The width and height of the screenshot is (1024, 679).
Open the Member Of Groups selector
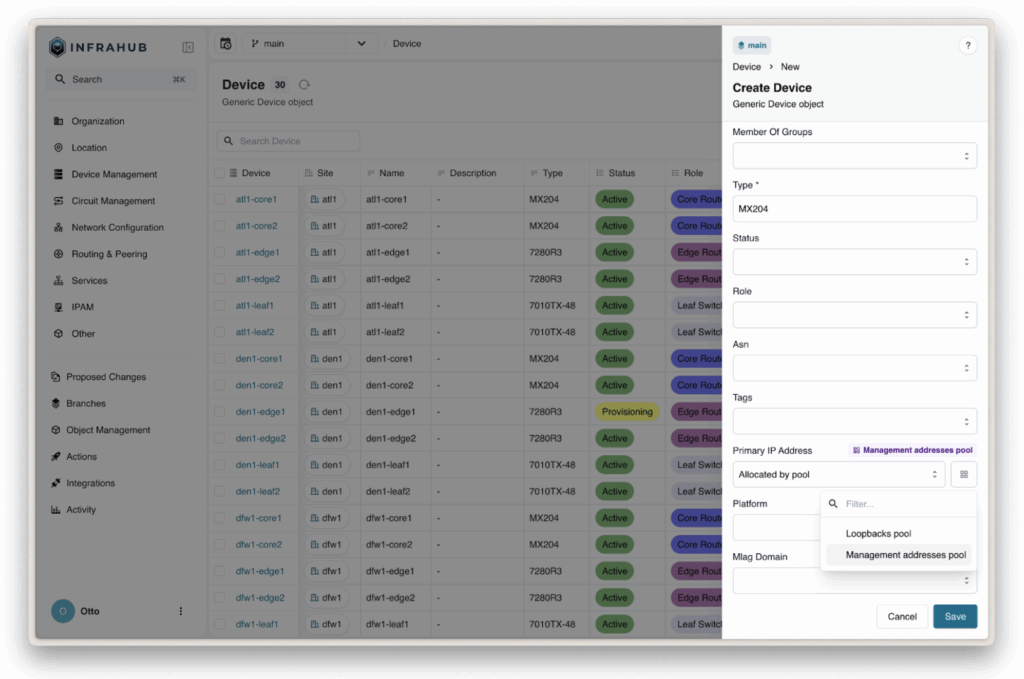point(854,155)
